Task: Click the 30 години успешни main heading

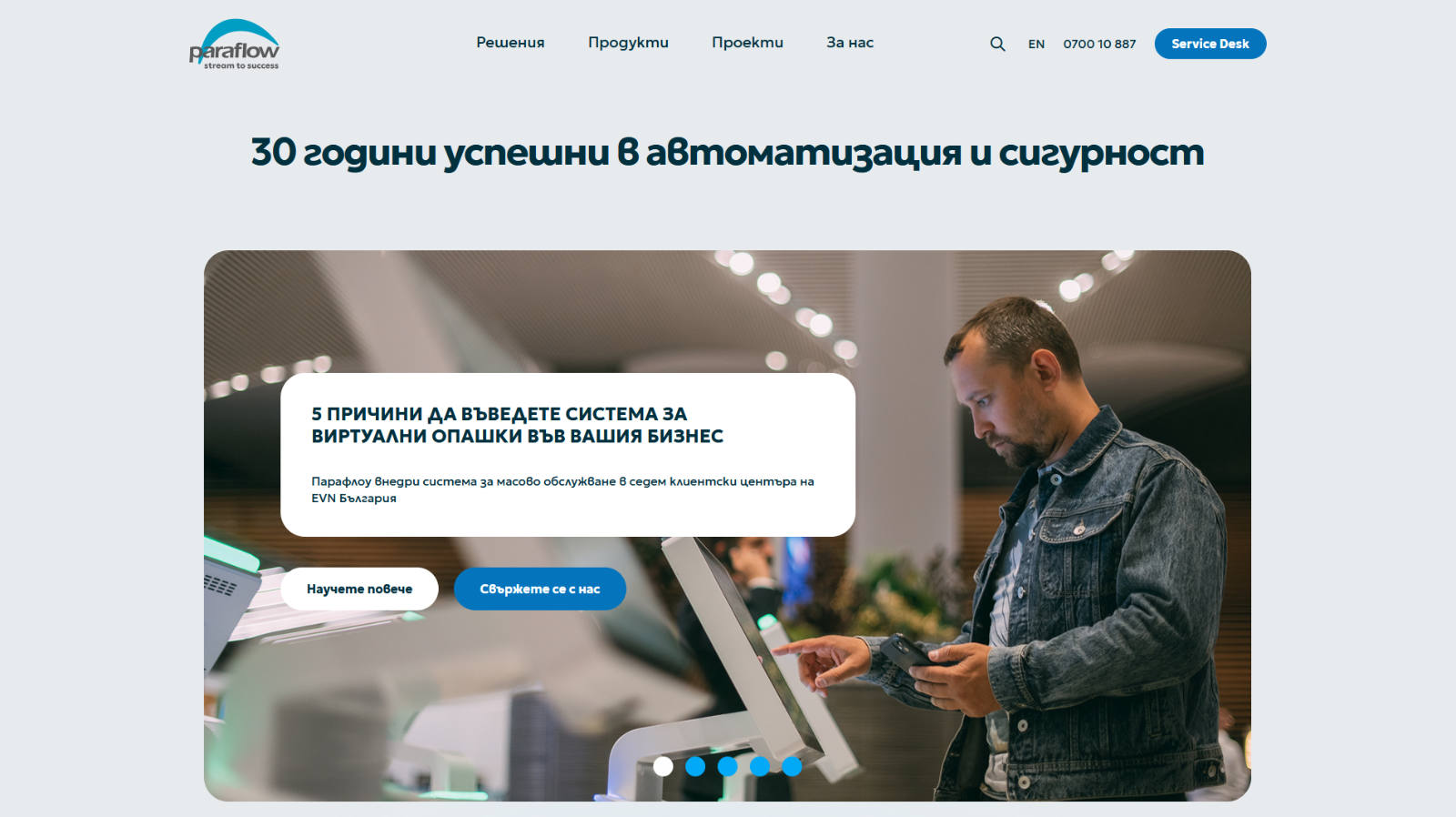Action: point(727,152)
